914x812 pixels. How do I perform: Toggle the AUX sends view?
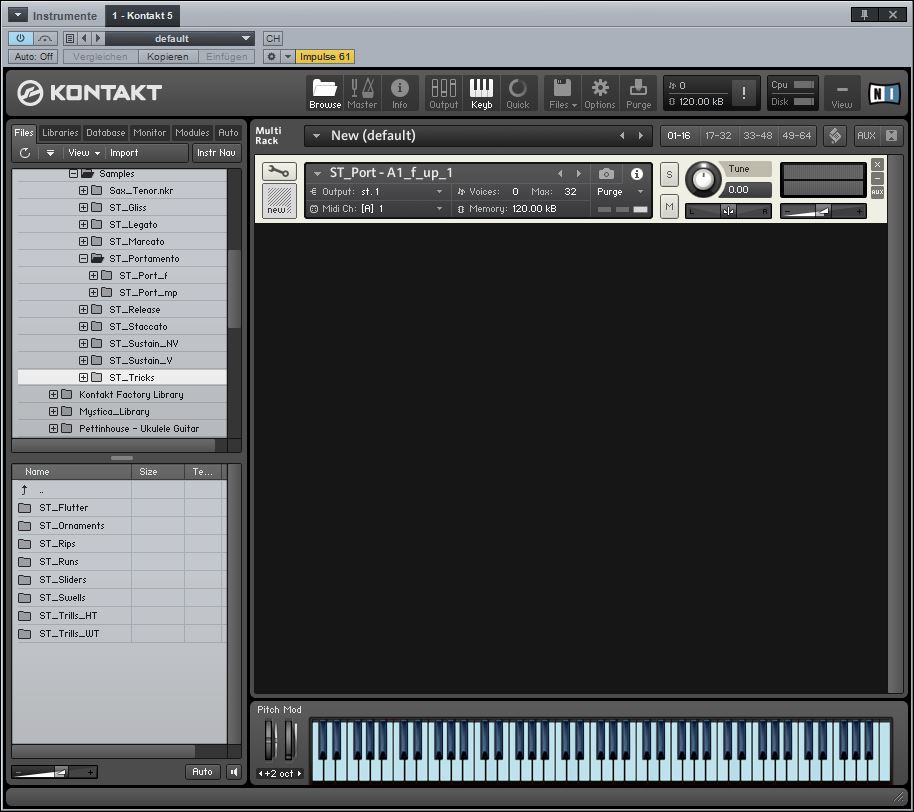click(x=866, y=136)
